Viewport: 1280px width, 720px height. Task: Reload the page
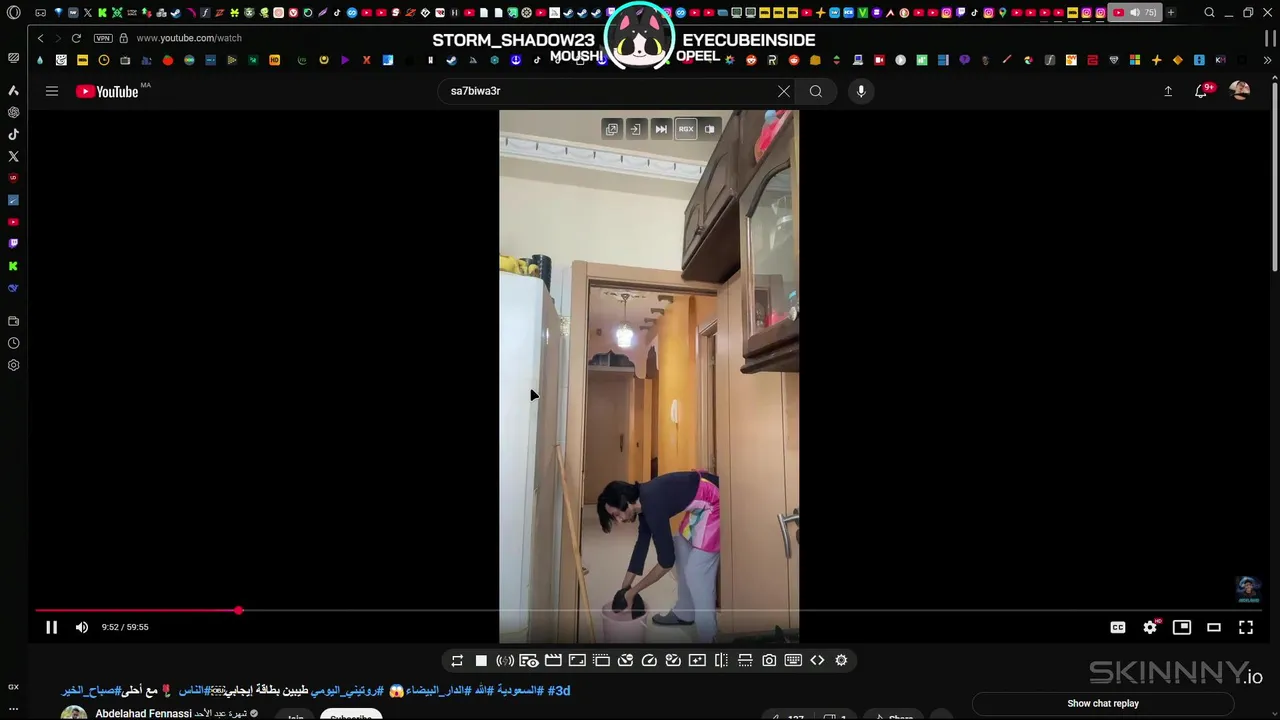click(76, 38)
